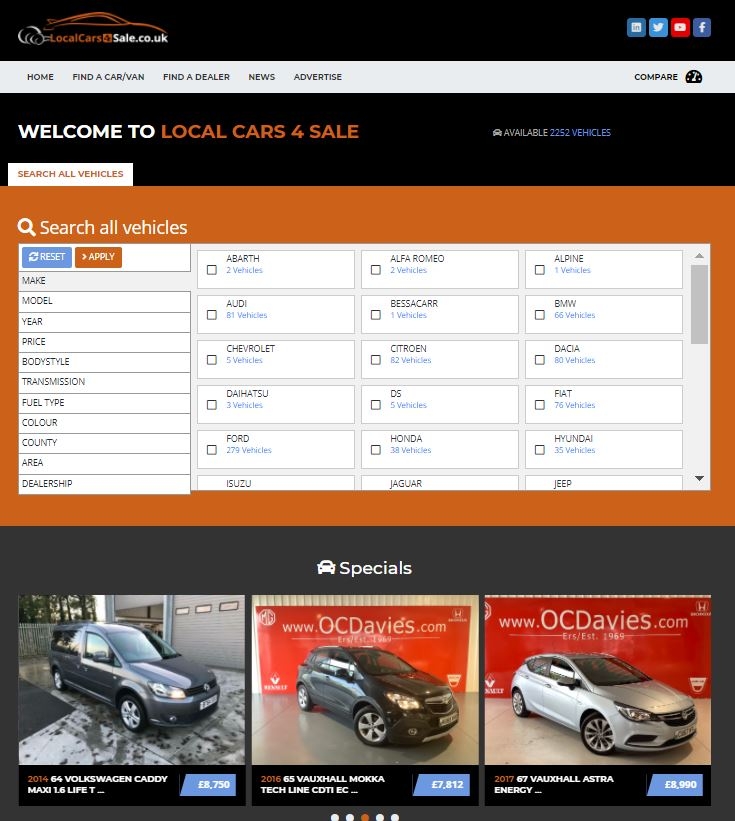Check the DS make box
Viewport: 735px width, 821px height.
pos(375,405)
